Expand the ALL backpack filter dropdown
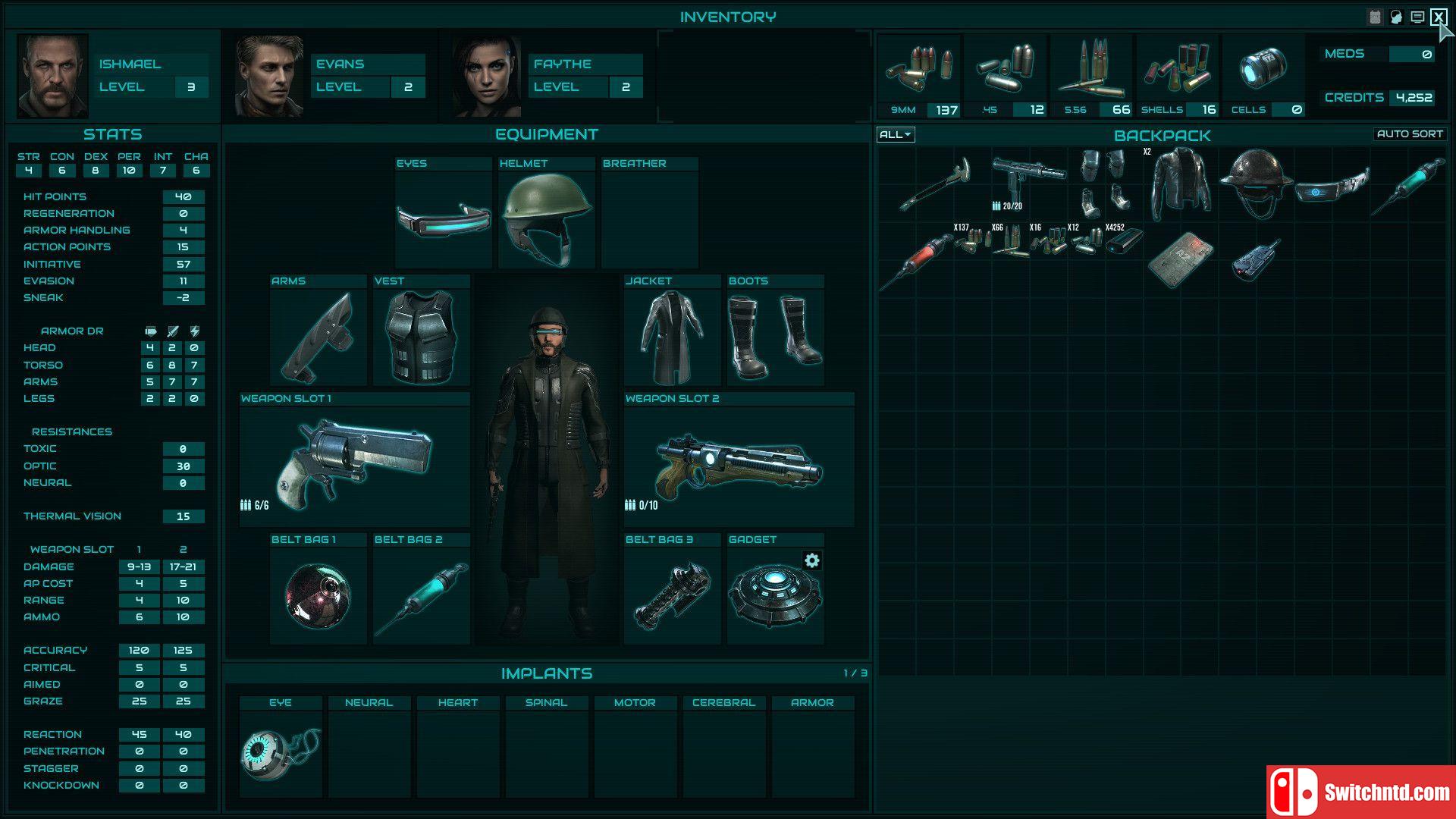Screen dimensions: 1456x819 pyautogui.click(x=896, y=134)
